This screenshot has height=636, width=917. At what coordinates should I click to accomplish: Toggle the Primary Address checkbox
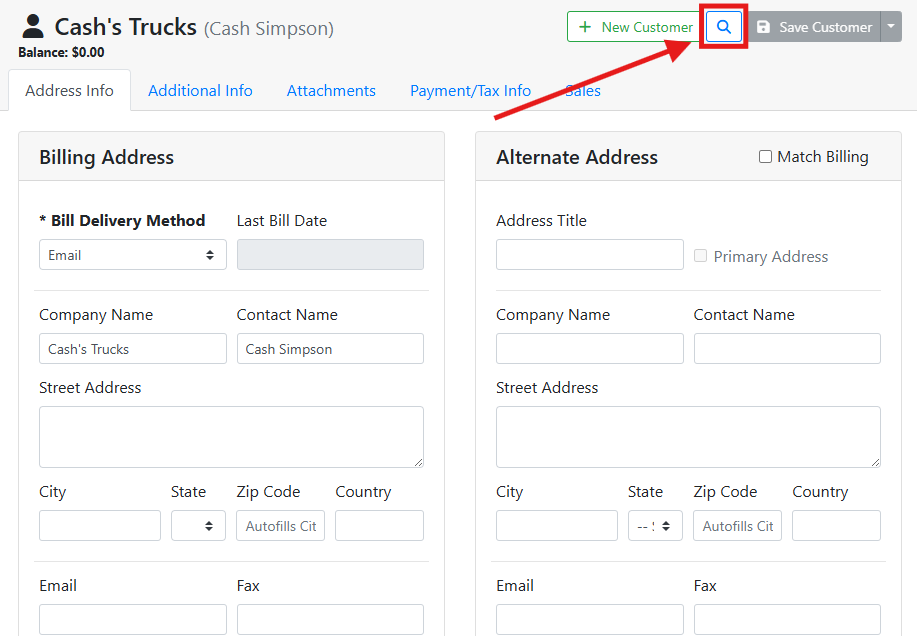(x=701, y=256)
